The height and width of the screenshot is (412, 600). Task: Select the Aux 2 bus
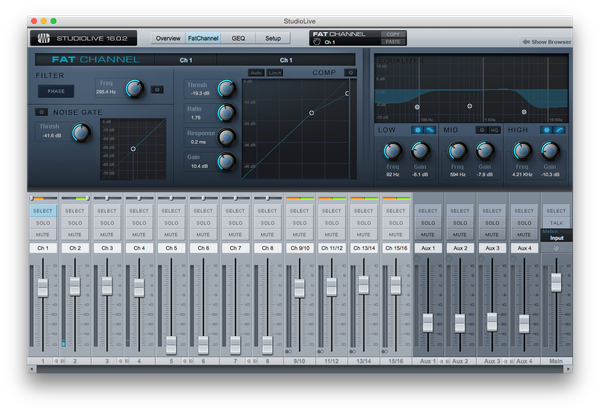click(460, 211)
